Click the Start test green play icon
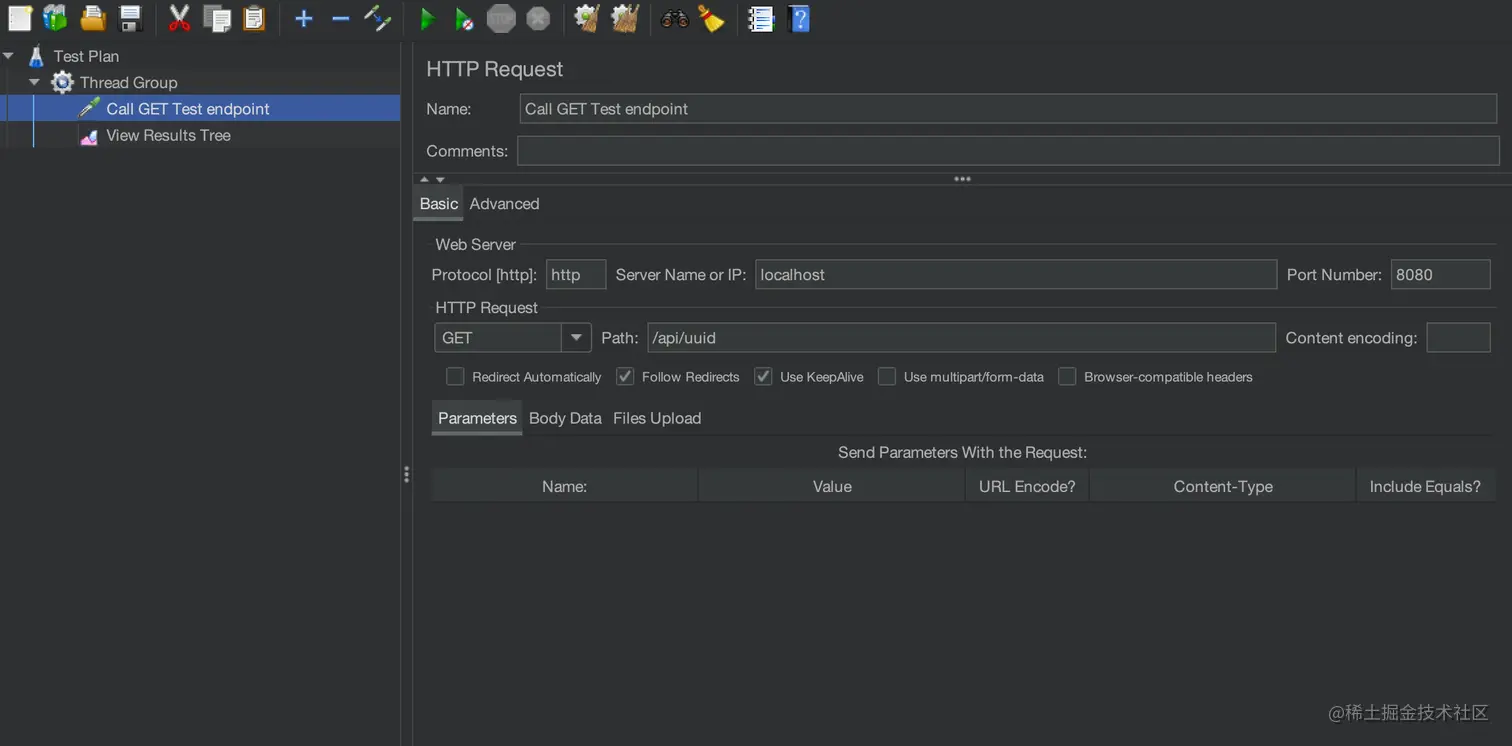The image size is (1512, 746). (428, 18)
